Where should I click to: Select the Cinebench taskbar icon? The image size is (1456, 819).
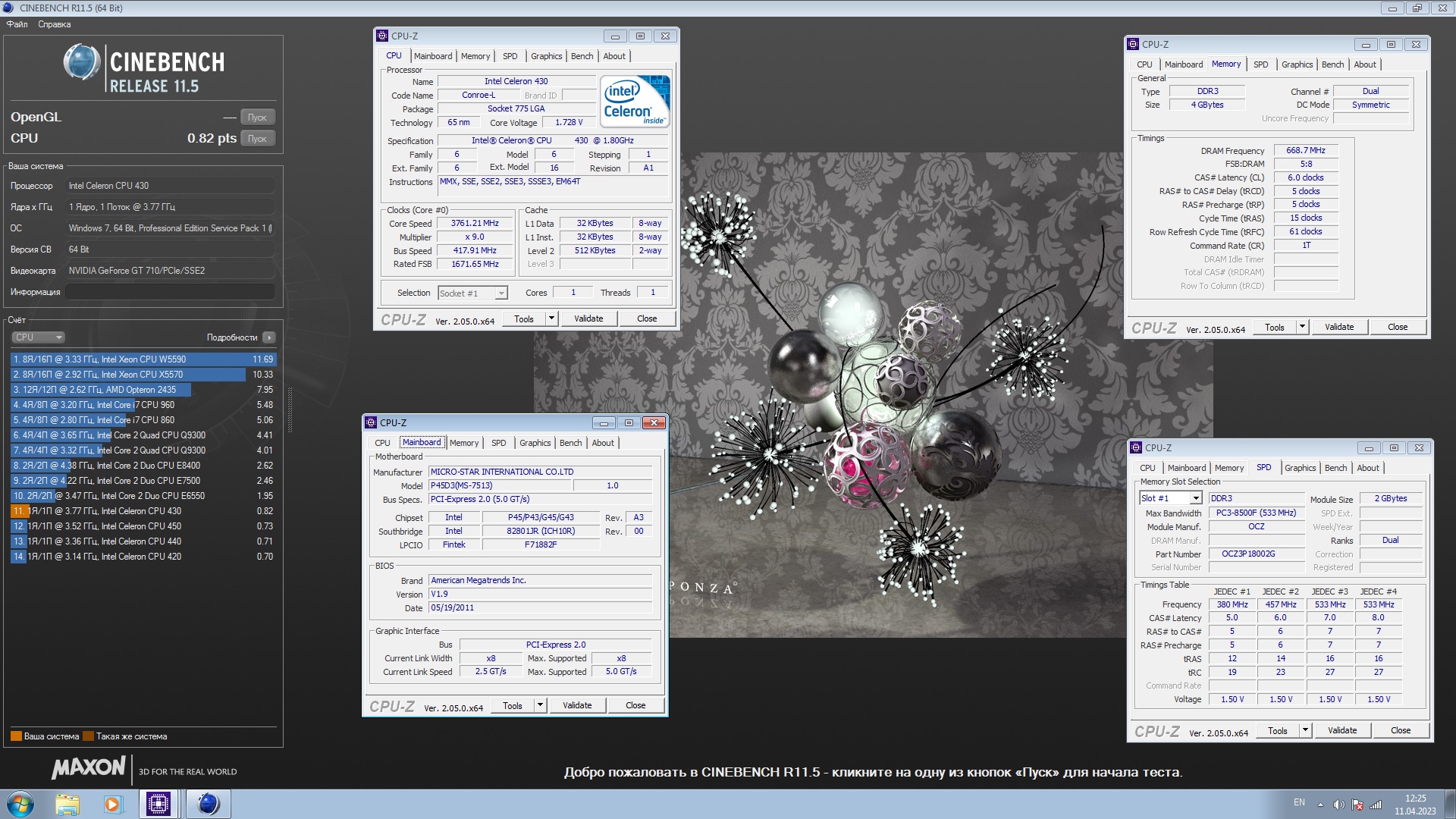tap(208, 804)
